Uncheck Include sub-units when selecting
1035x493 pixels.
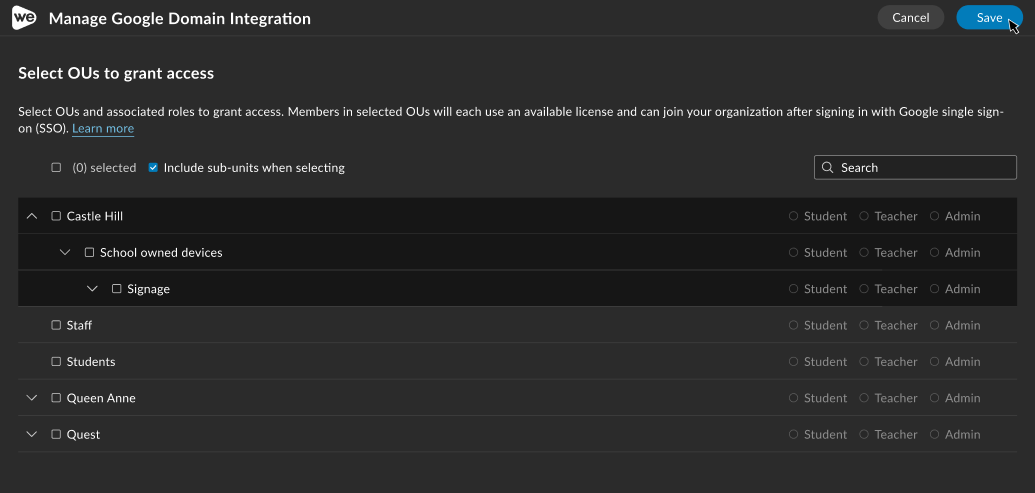(x=153, y=168)
